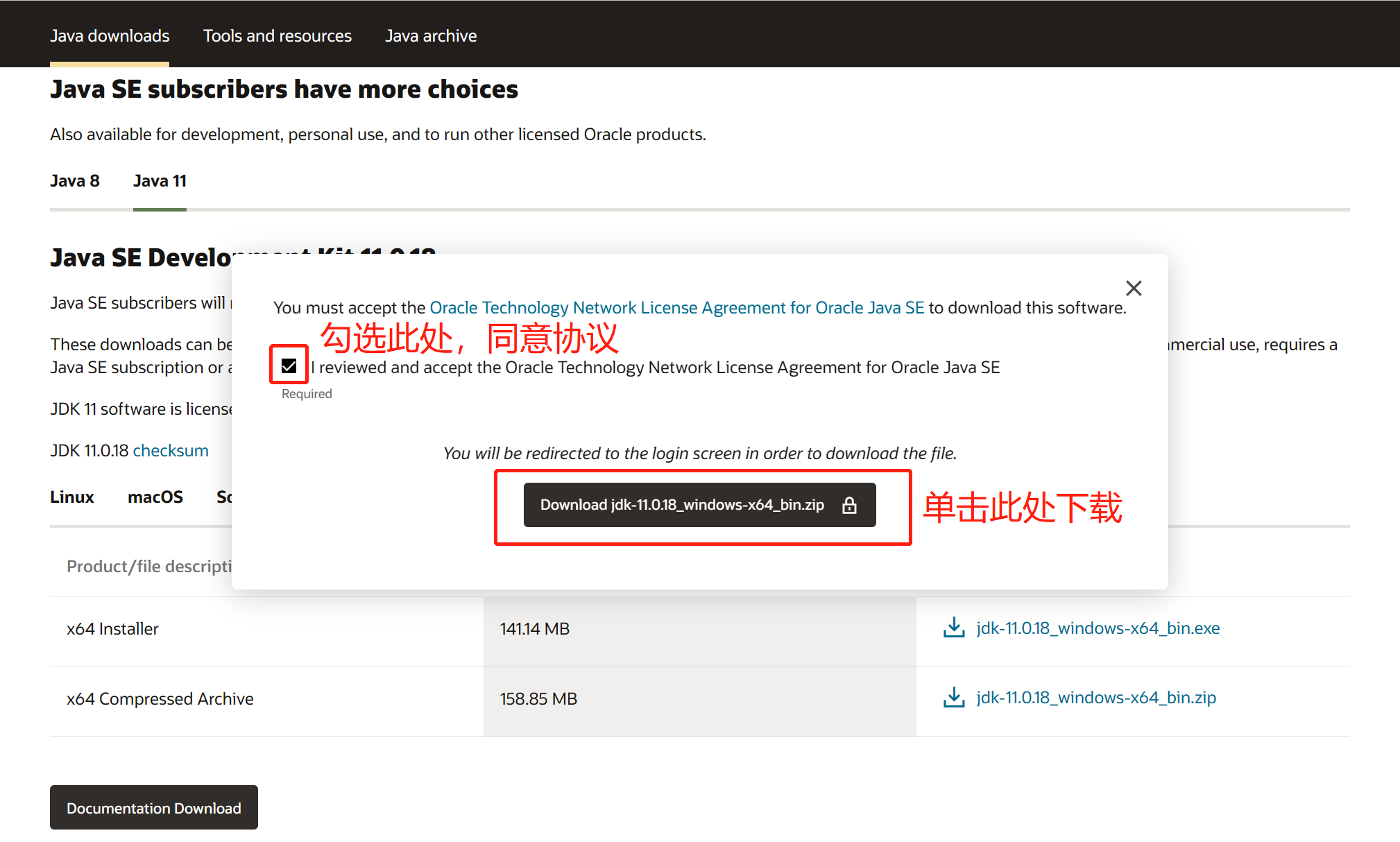This screenshot has height=842, width=1400.
Task: Switch to the Java 8 tab
Action: tap(75, 181)
